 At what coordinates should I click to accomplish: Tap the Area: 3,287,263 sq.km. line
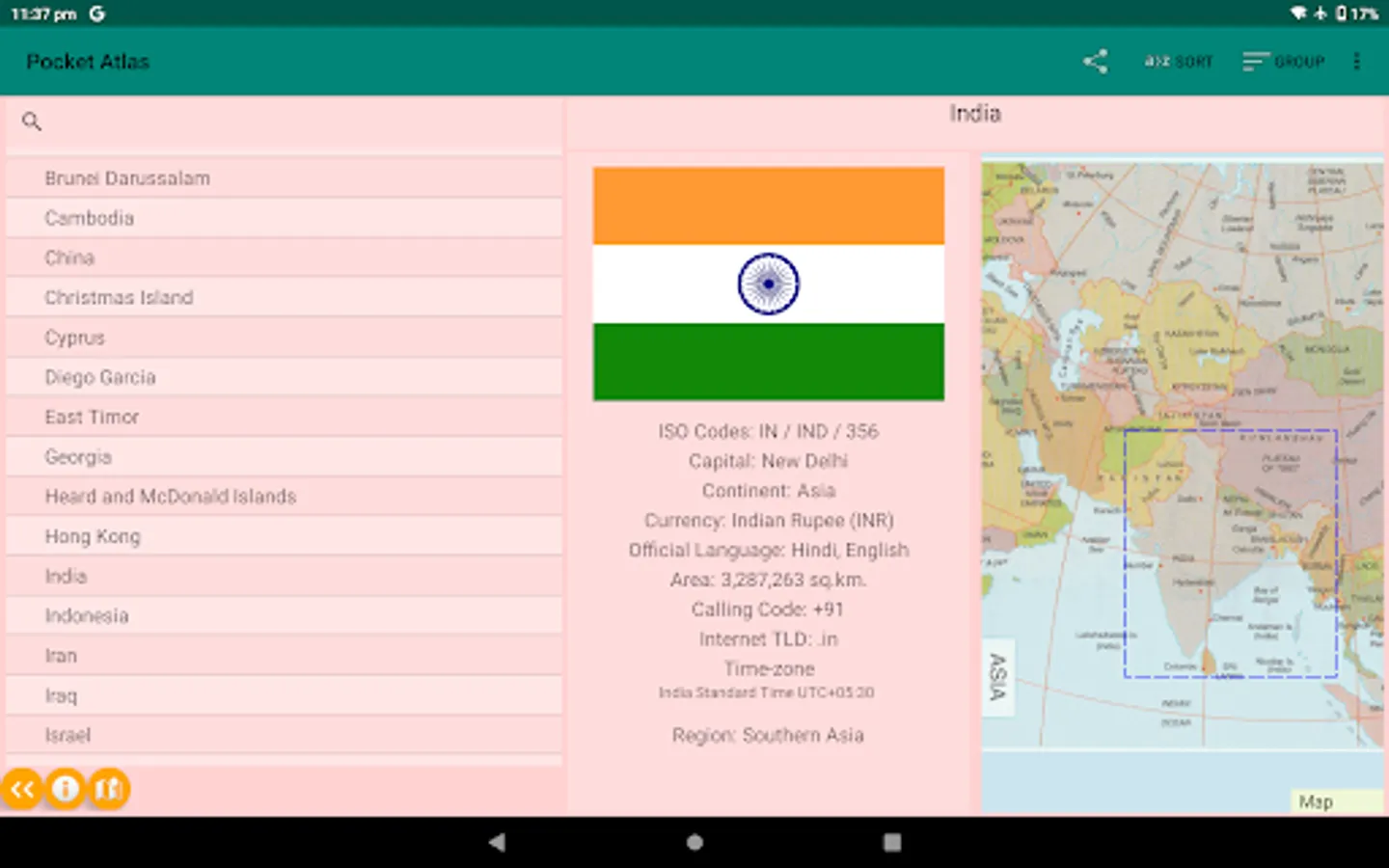(x=769, y=580)
